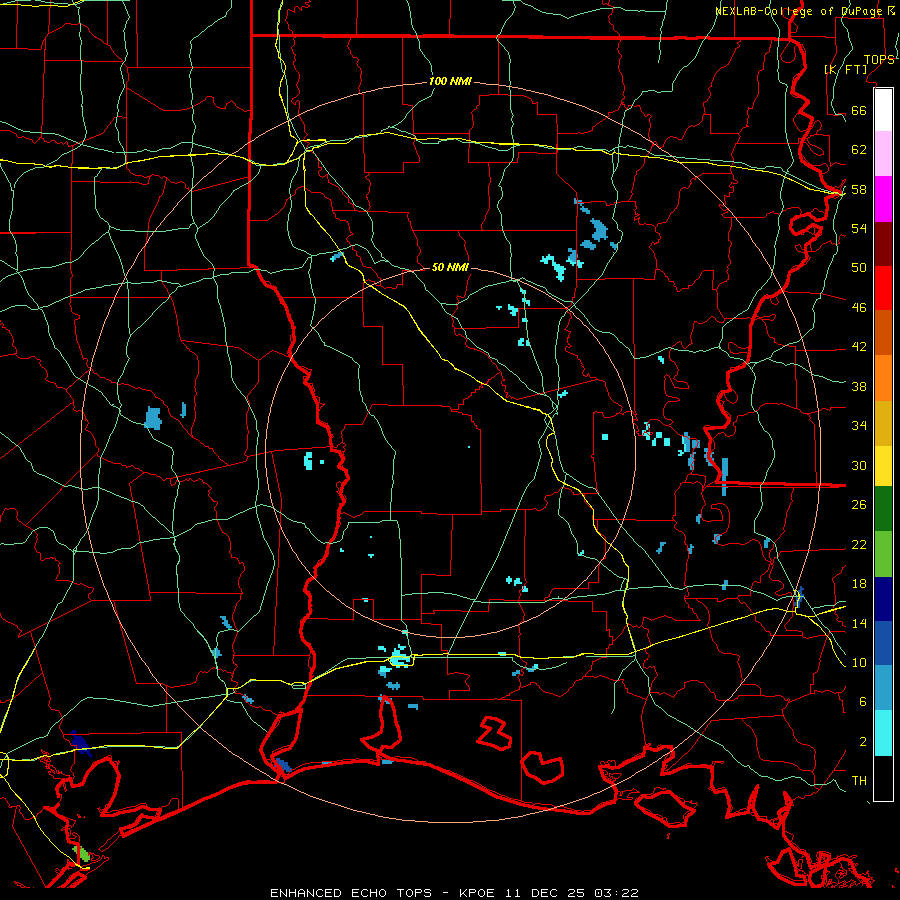This screenshot has height=900, width=900.
Task: Select the light pink legend swatch
Action: (883, 154)
